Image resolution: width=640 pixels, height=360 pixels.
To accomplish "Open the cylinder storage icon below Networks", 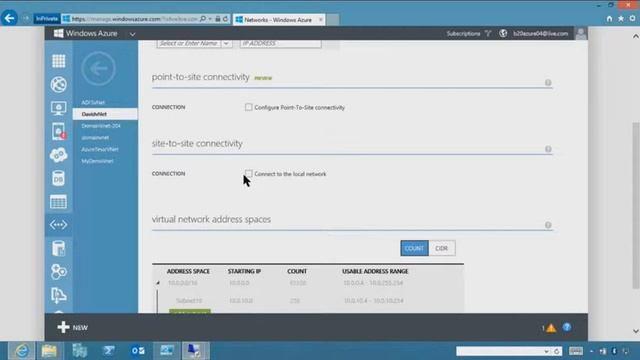I will pyautogui.click(x=58, y=248).
